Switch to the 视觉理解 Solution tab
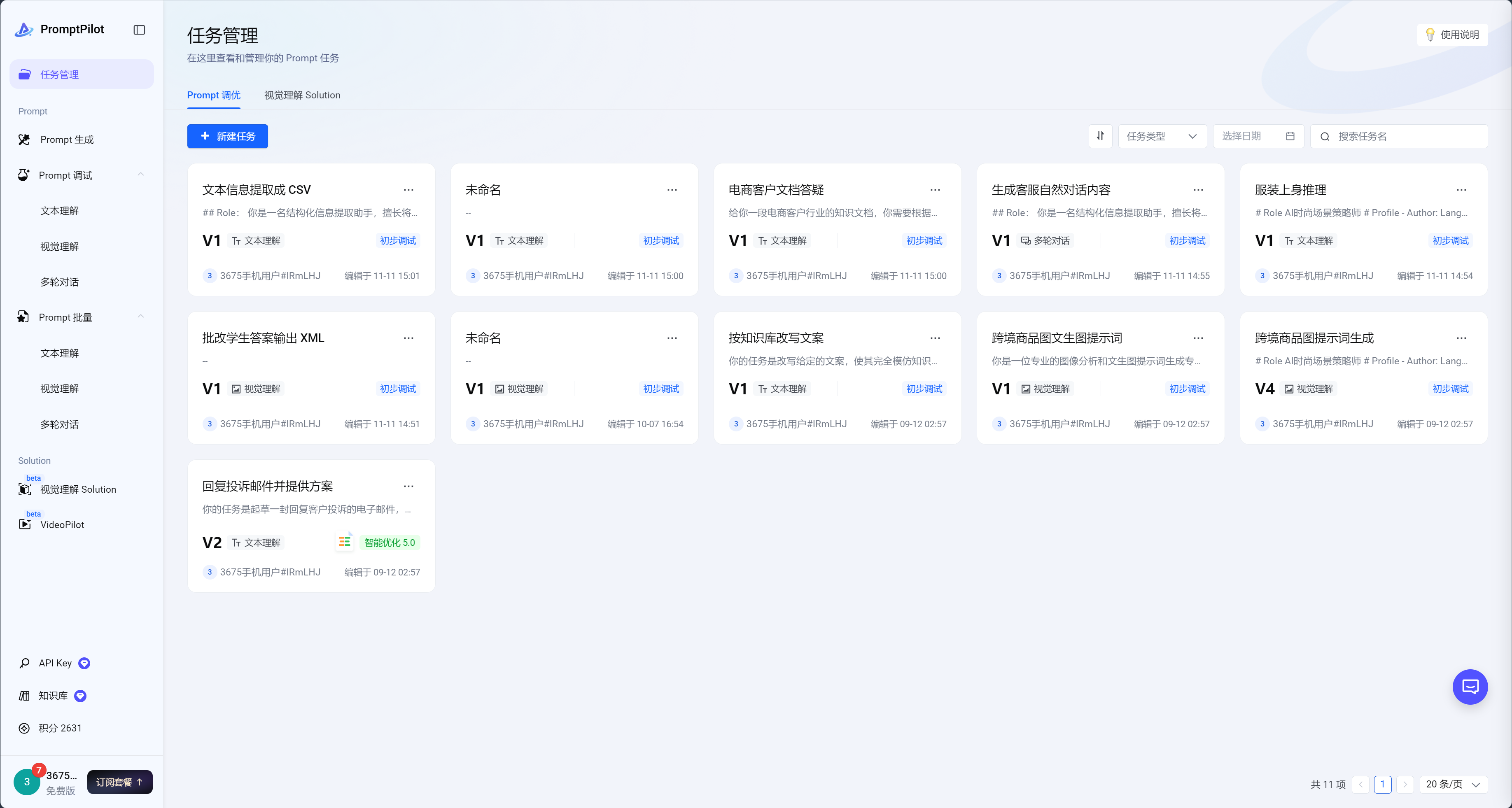The image size is (1512, 808). [x=302, y=95]
